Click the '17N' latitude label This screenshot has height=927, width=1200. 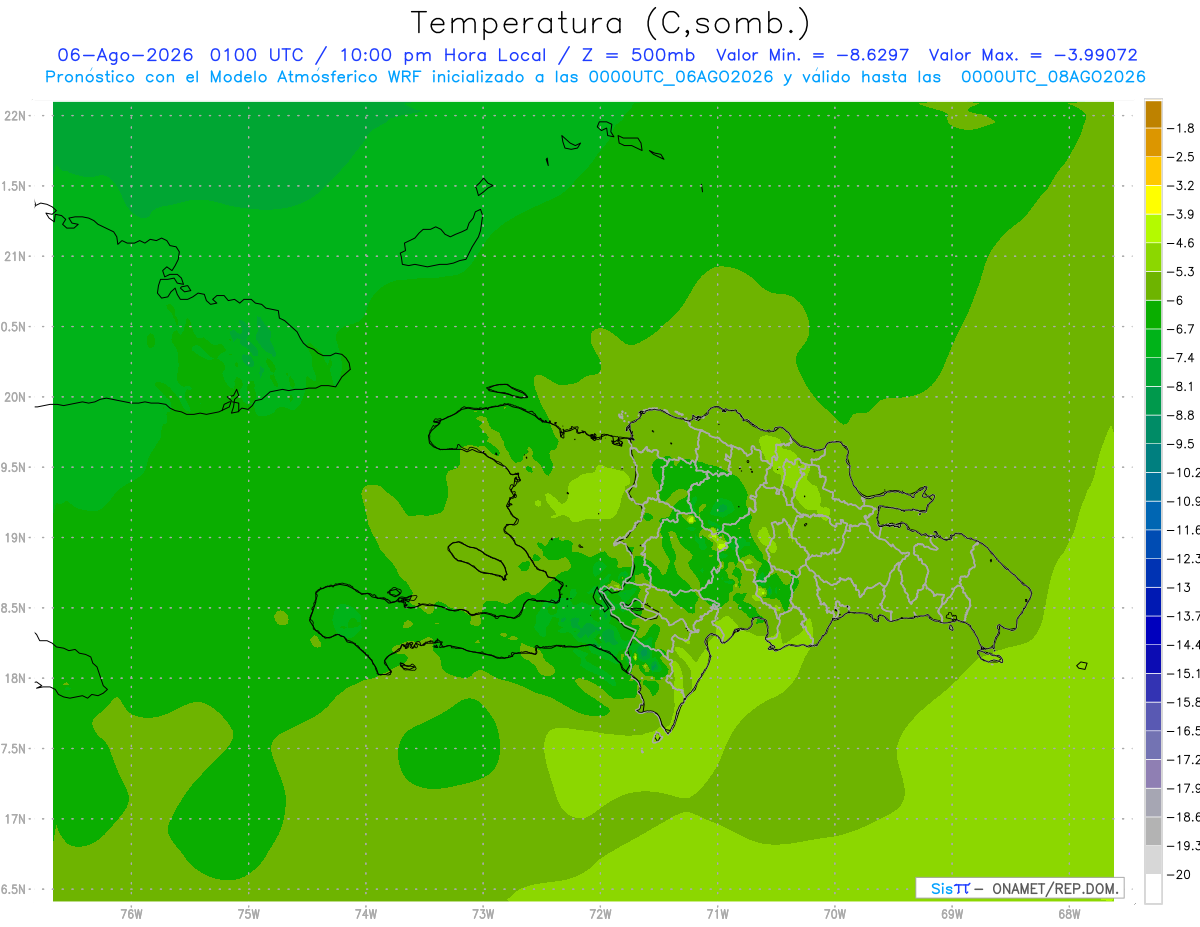coord(15,819)
